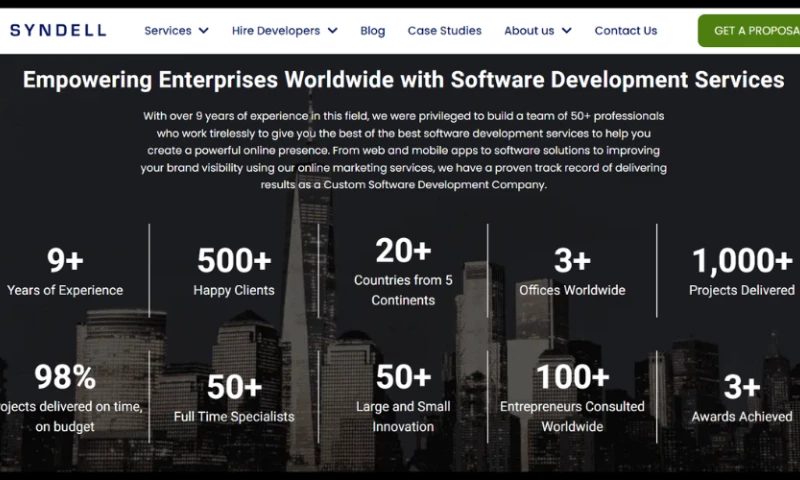Click the main Empowering Enterprises heading
This screenshot has height=480, width=800.
click(x=403, y=79)
